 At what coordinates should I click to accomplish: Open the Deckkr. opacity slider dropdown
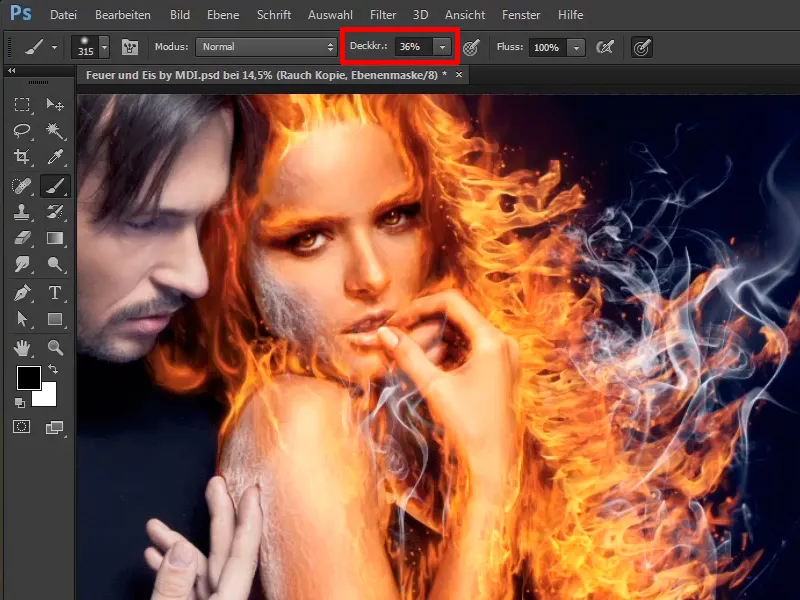tap(442, 47)
